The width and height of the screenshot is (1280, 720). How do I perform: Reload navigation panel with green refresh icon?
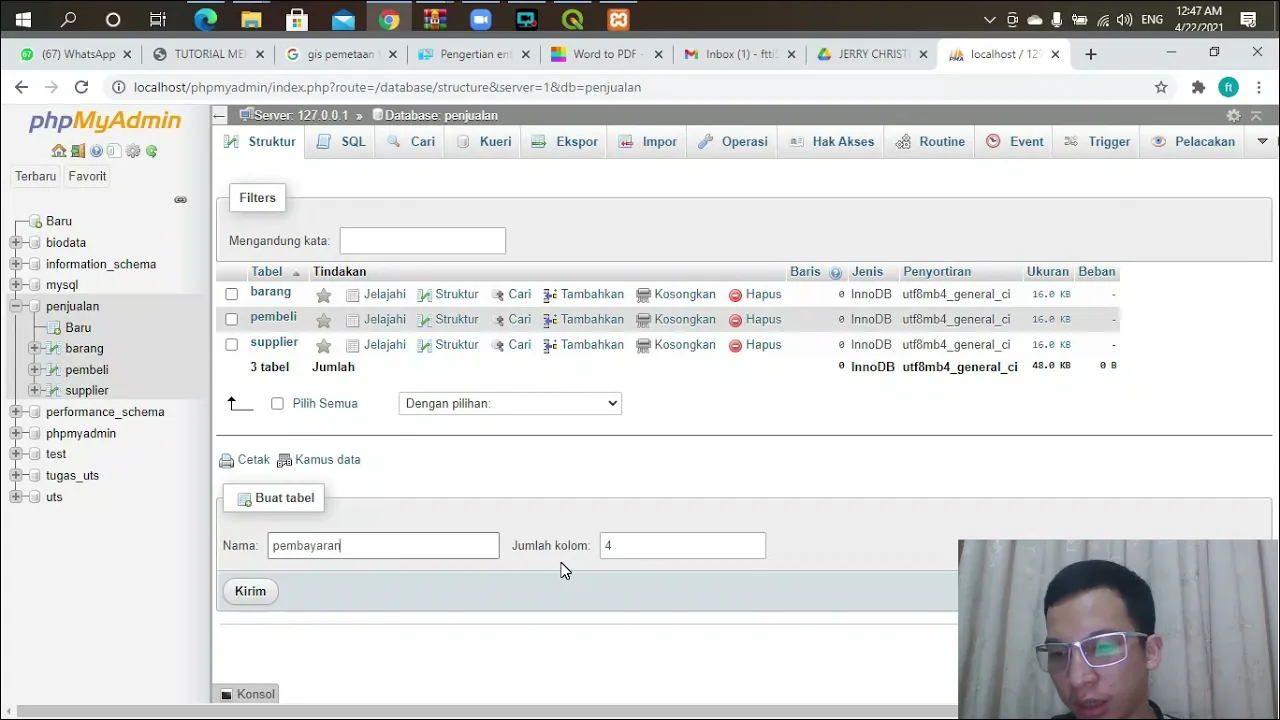pyautogui.click(x=152, y=151)
